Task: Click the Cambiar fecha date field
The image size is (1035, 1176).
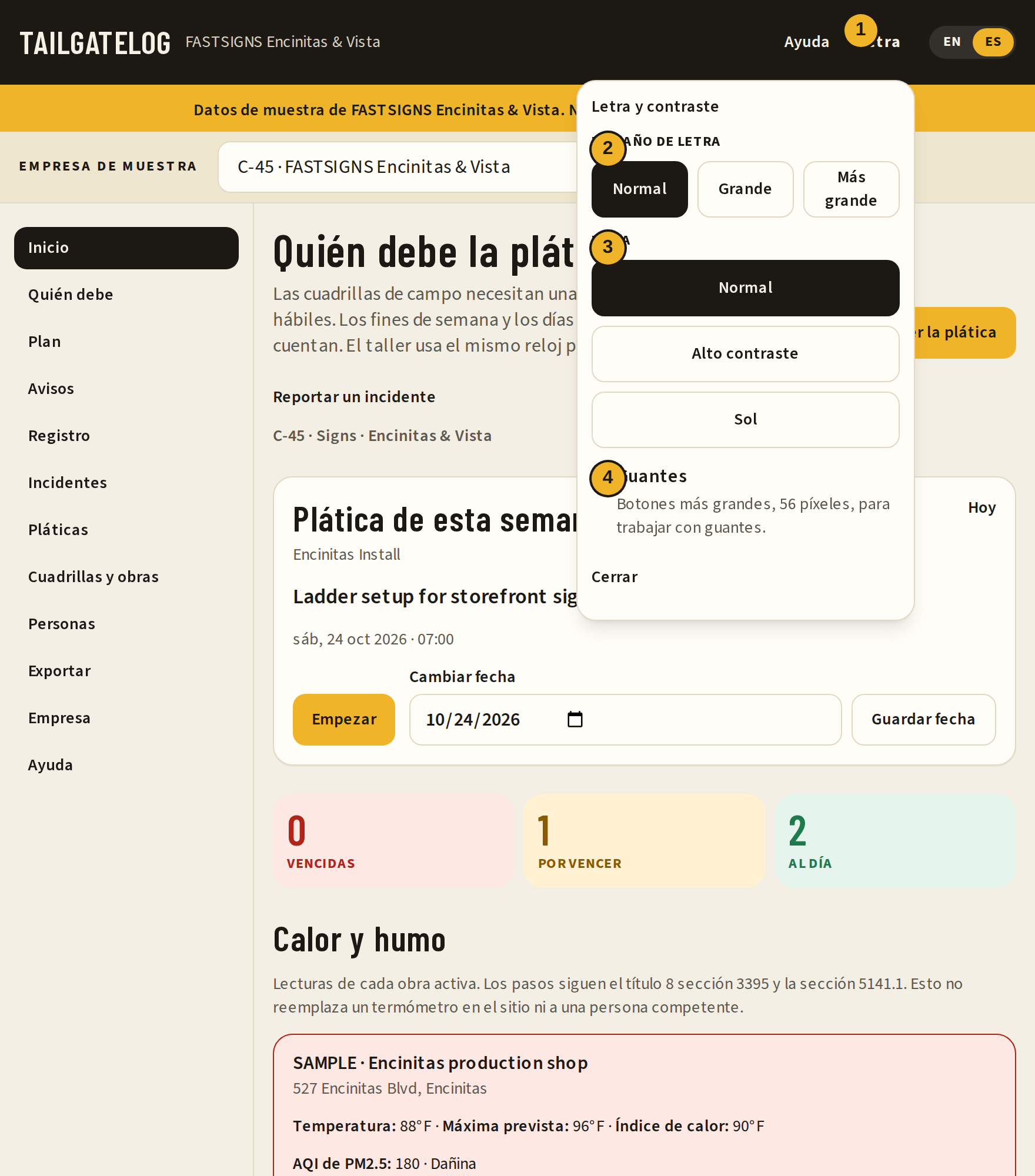Action: (625, 720)
